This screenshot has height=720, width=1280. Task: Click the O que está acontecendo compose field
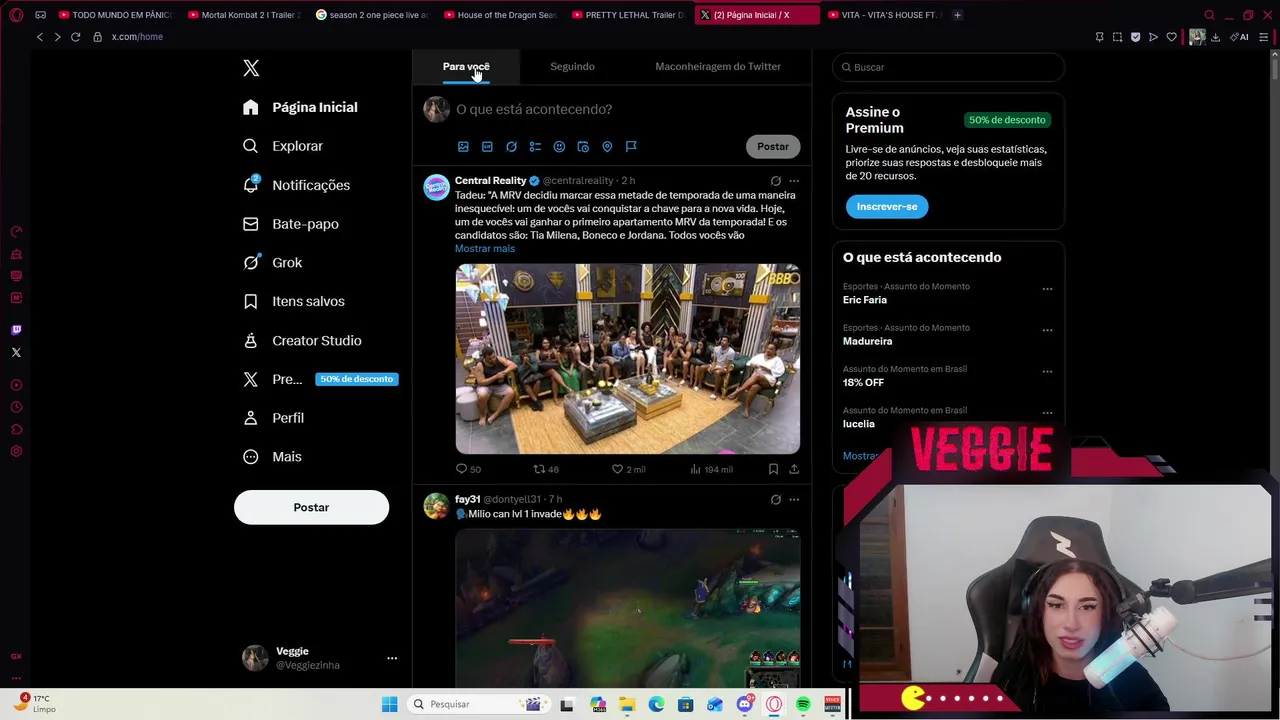(534, 109)
